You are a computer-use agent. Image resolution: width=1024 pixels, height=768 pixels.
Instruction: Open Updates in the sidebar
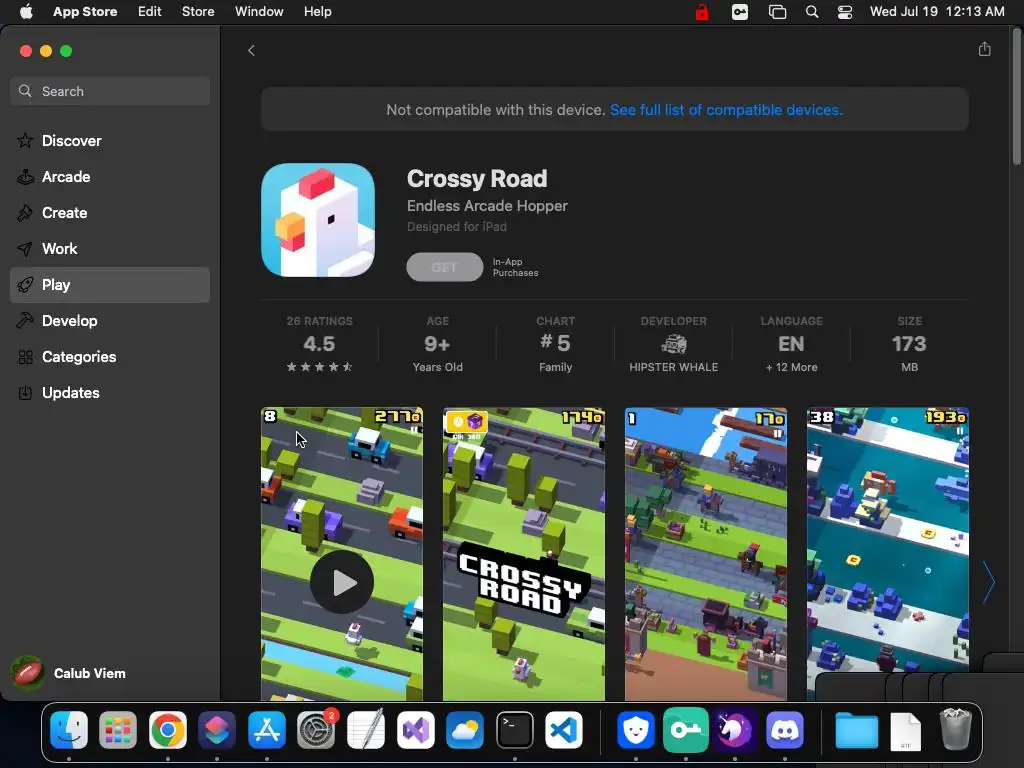(x=110, y=392)
